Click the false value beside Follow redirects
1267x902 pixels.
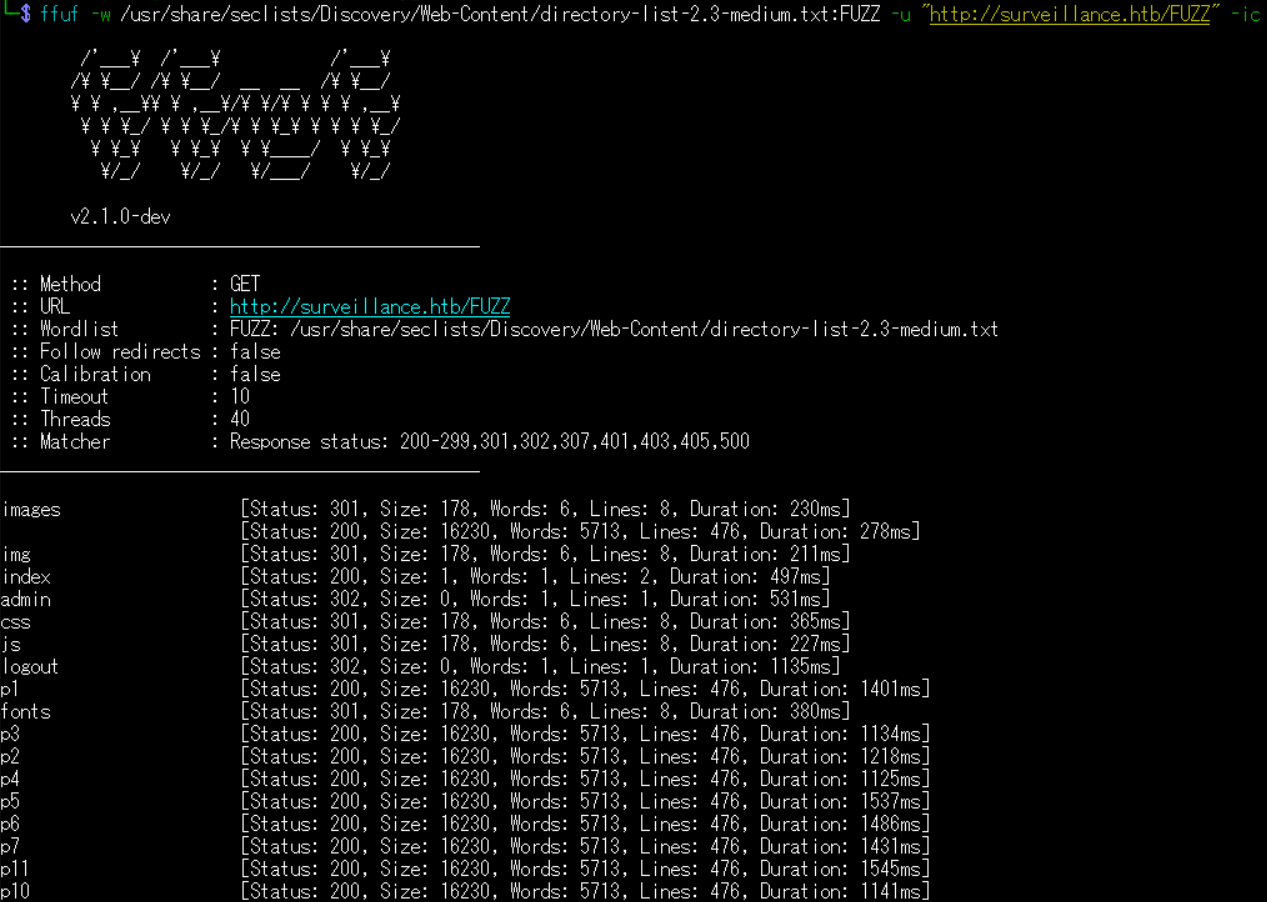click(255, 352)
